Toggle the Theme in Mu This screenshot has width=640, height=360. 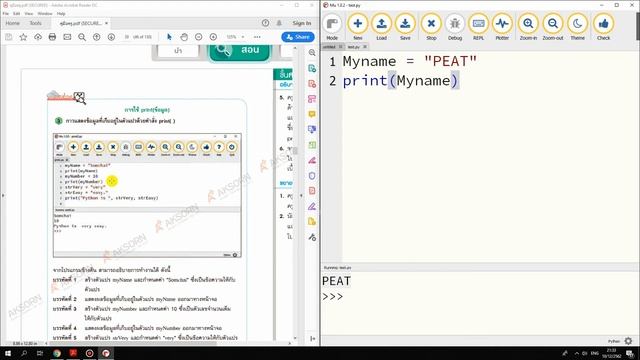tap(577, 27)
